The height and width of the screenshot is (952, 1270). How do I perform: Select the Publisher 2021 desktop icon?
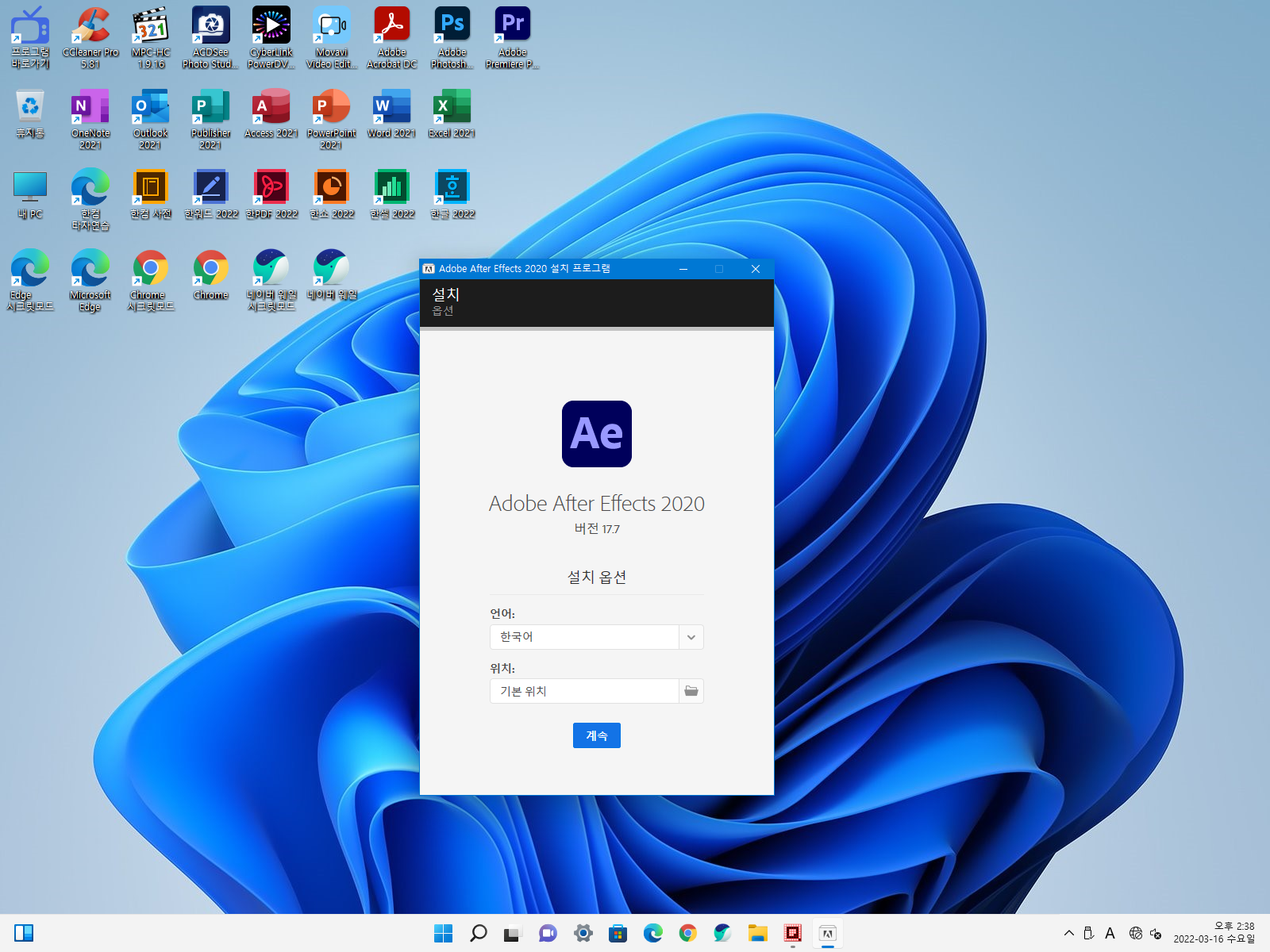[x=211, y=119]
